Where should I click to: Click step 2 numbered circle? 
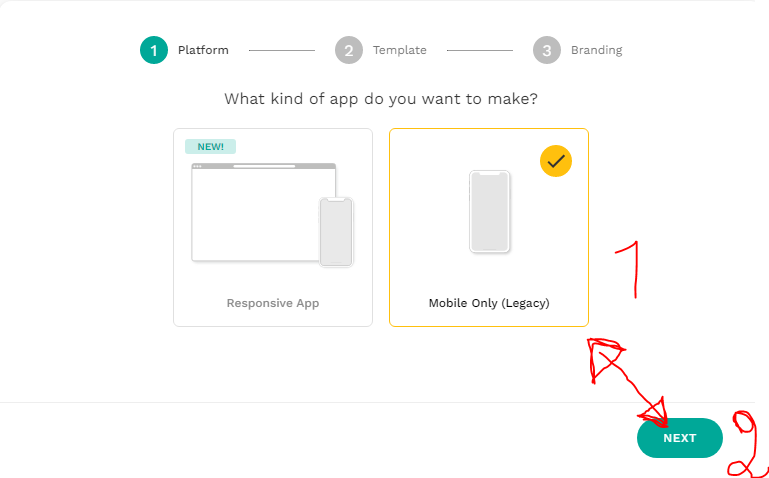(x=349, y=50)
